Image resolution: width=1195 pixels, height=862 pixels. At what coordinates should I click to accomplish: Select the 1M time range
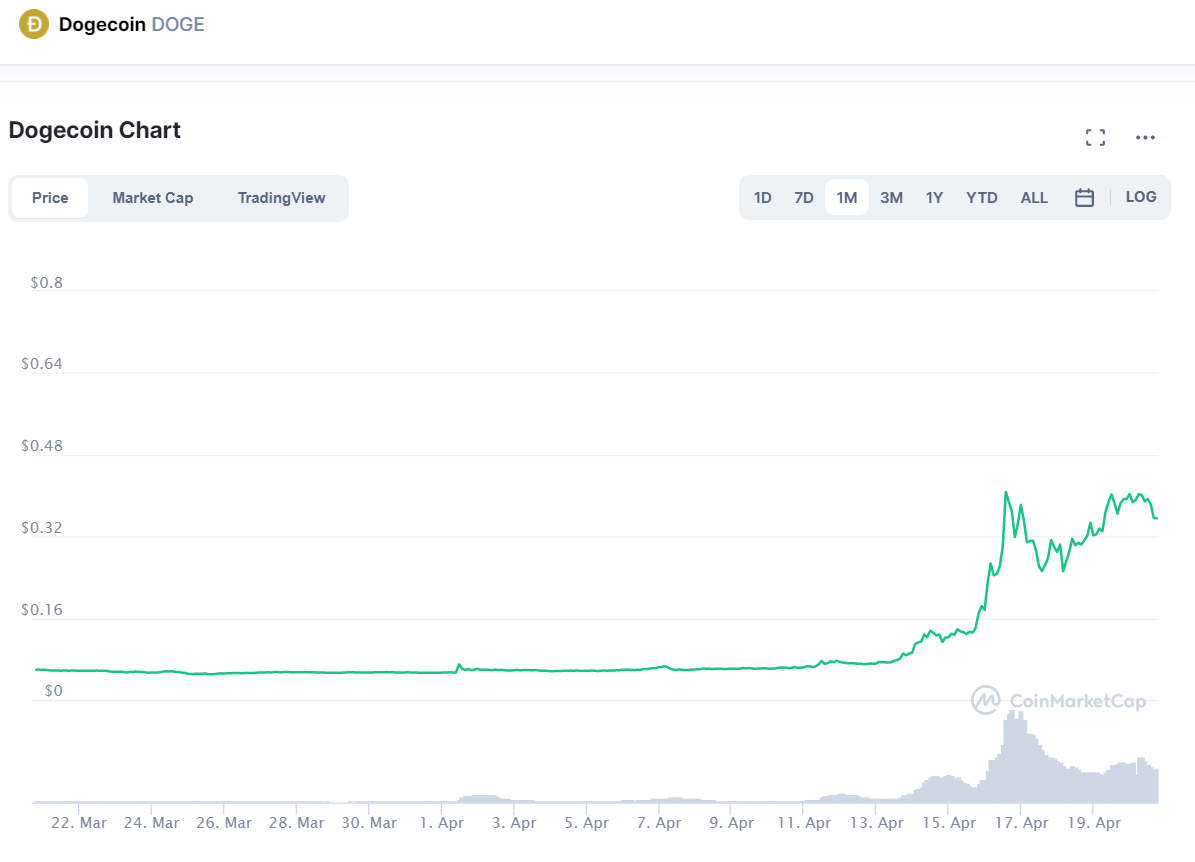pos(847,197)
